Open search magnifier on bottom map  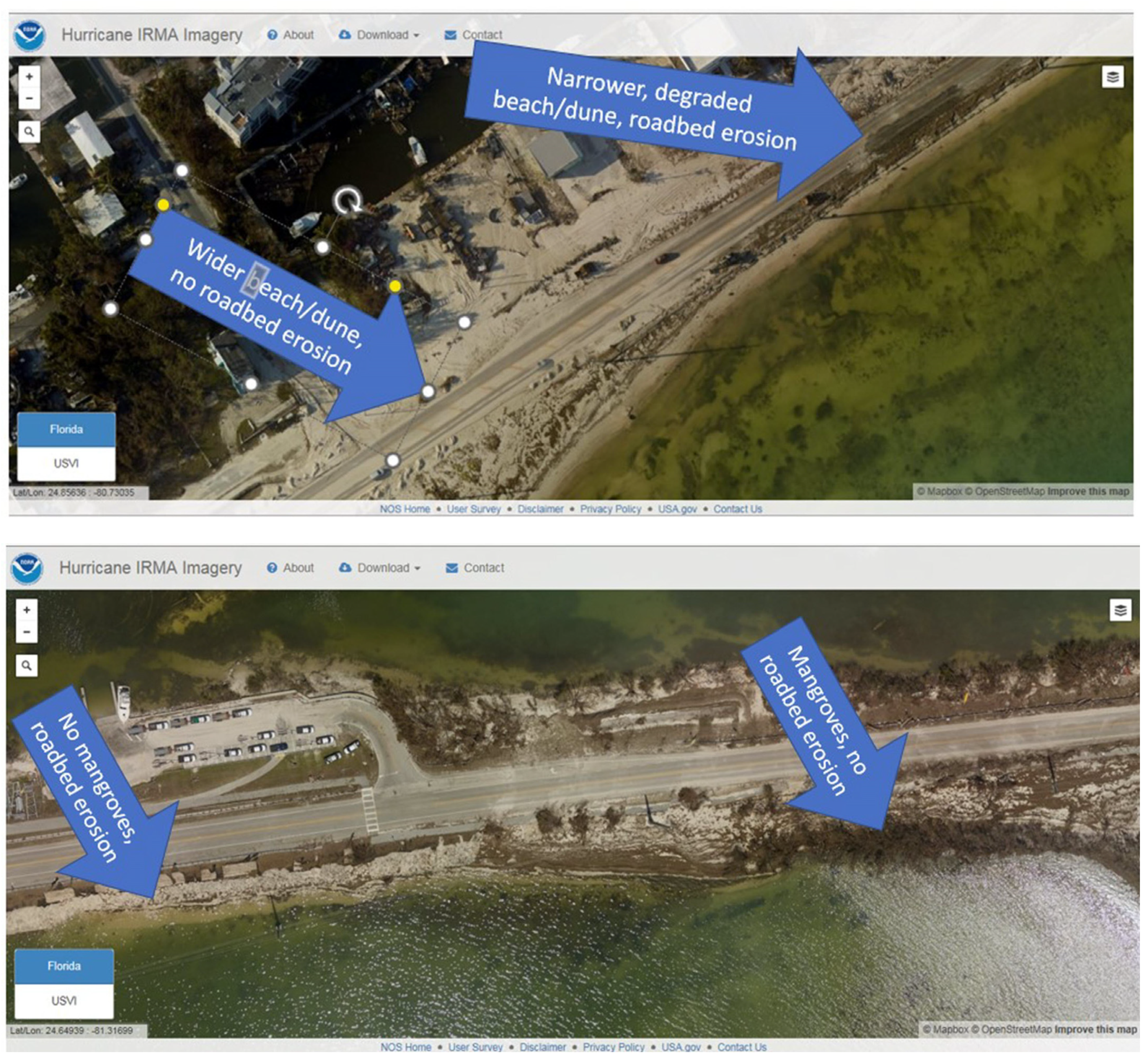(x=27, y=666)
